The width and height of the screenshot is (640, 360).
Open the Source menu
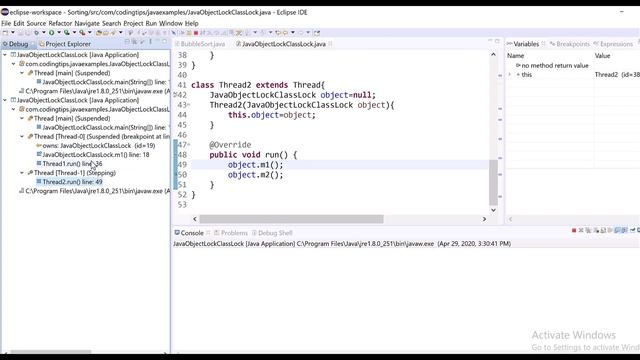[x=36, y=23]
